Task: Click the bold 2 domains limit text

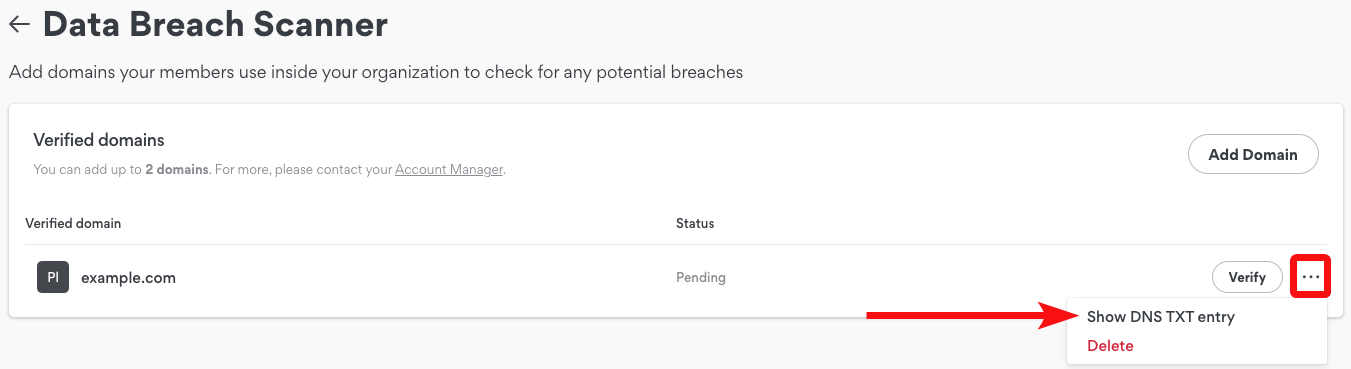Action: [x=177, y=170]
